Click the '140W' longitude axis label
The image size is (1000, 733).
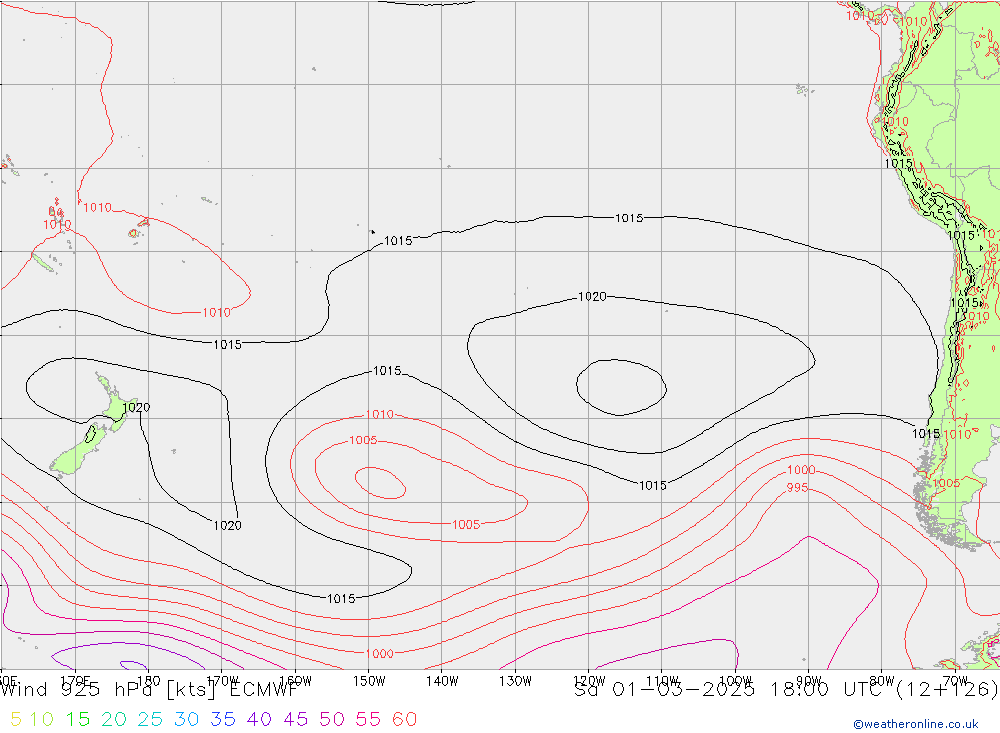click(x=442, y=681)
